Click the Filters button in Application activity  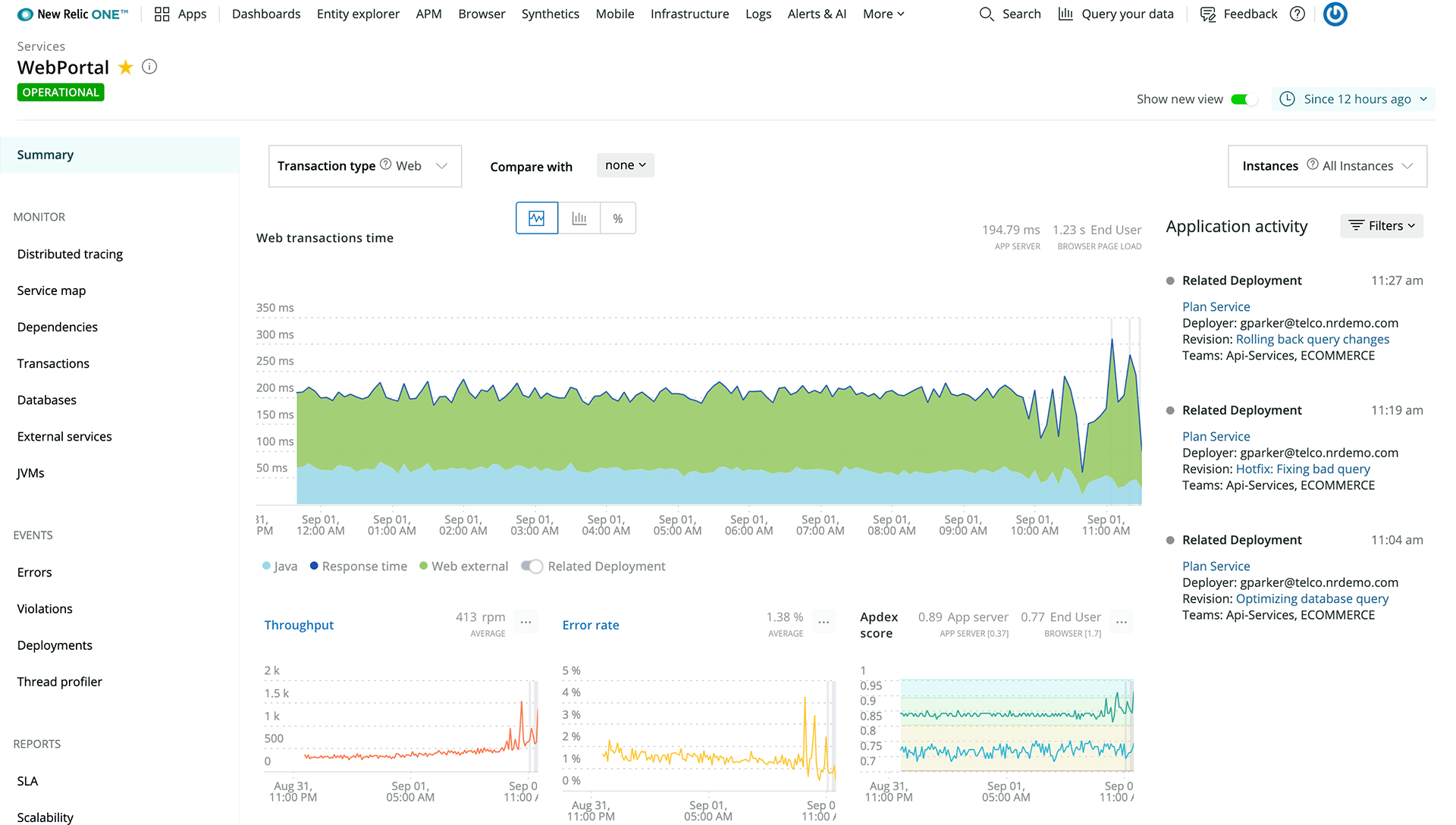(x=1382, y=226)
